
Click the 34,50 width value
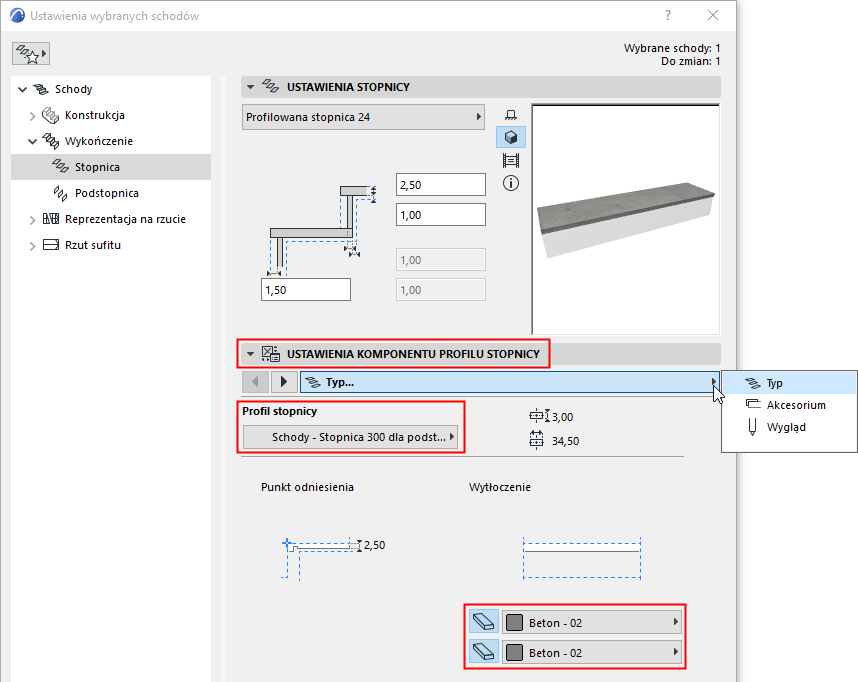point(565,441)
